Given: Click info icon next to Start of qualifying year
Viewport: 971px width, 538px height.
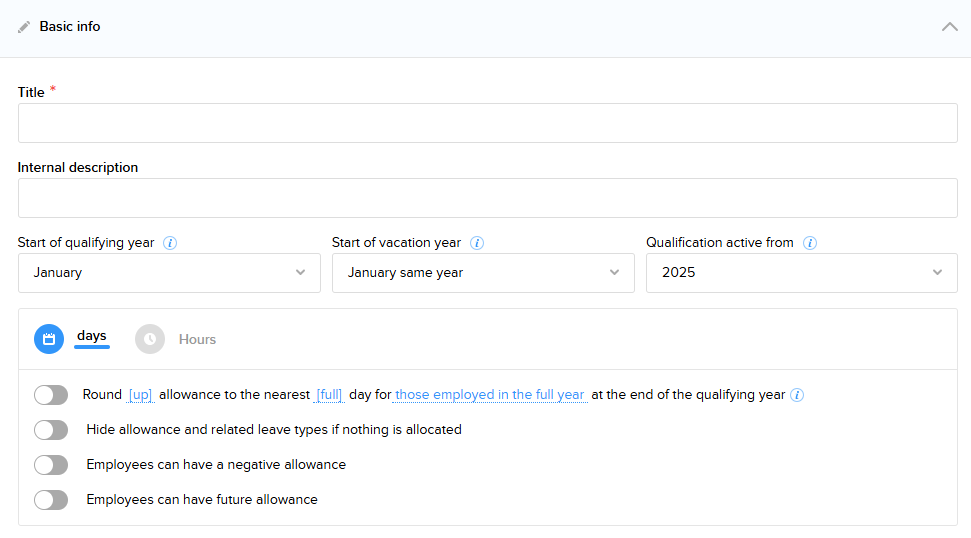Looking at the screenshot, I should coord(170,243).
